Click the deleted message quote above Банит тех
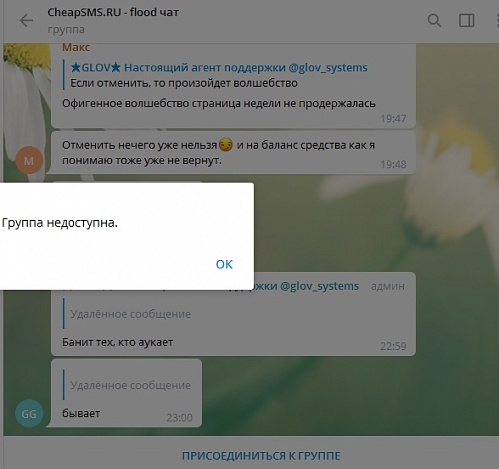The image size is (499, 469). [x=130, y=314]
